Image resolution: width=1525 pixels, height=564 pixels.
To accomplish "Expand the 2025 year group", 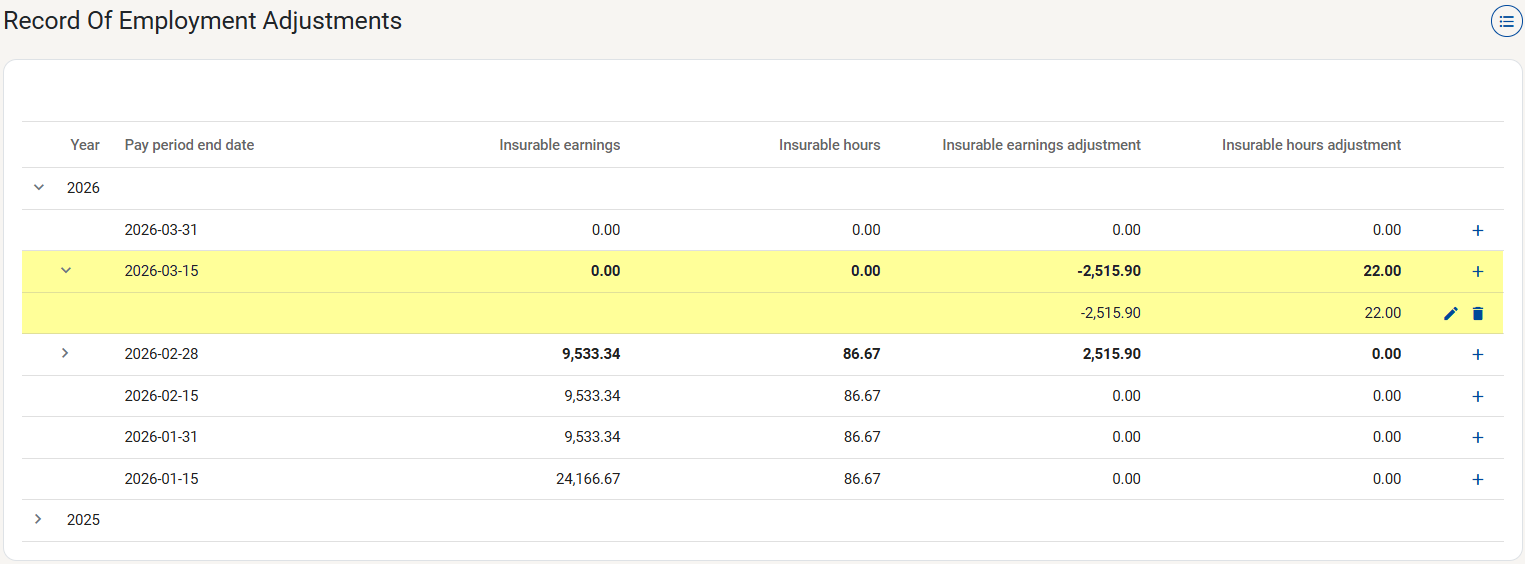I will pos(39,519).
